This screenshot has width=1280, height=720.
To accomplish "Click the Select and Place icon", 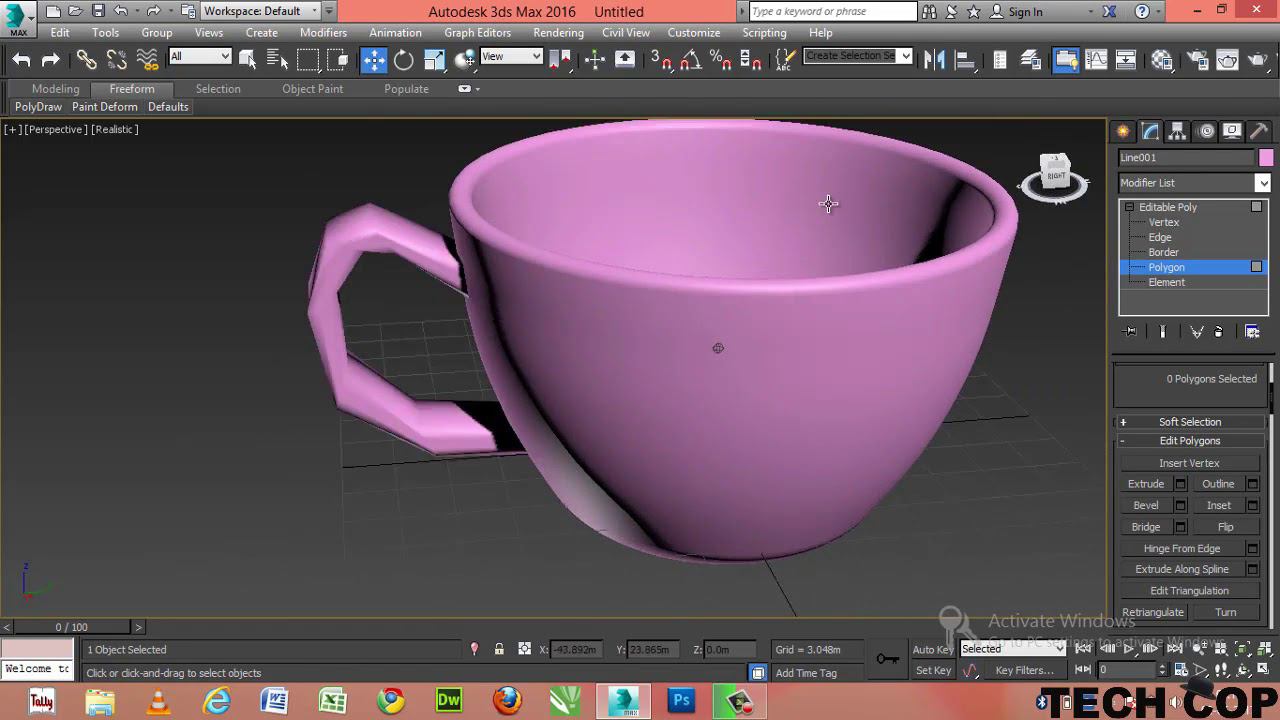I will pos(465,60).
